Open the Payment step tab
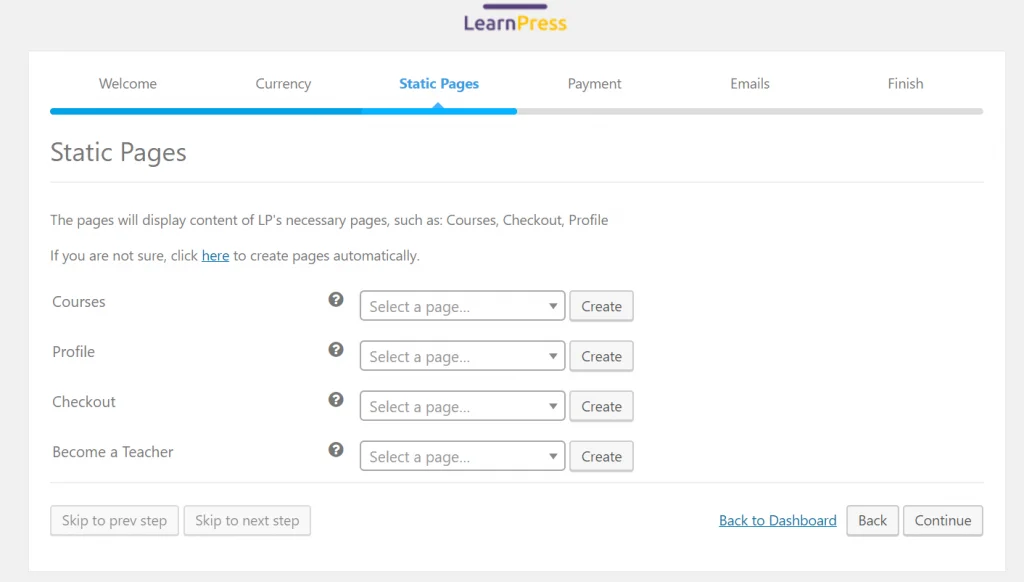Image resolution: width=1024 pixels, height=582 pixels. pyautogui.click(x=594, y=84)
